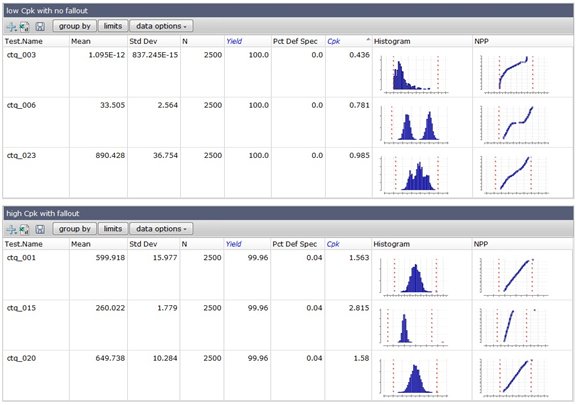The width and height of the screenshot is (577, 405).
Task: Open the ctq_006 bimodal histogram thumbnail
Action: pos(415,124)
